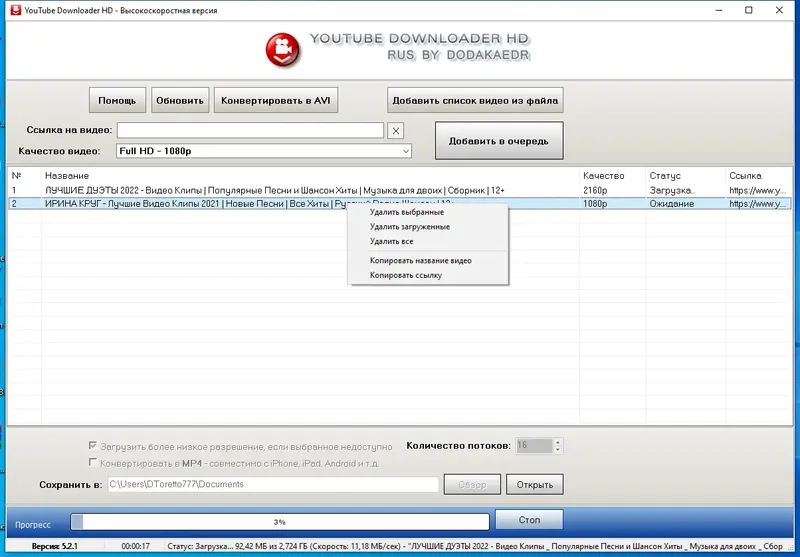Click the 00:00:17 elapsed time
Screen dimensions: 800x557
[x=135, y=546]
